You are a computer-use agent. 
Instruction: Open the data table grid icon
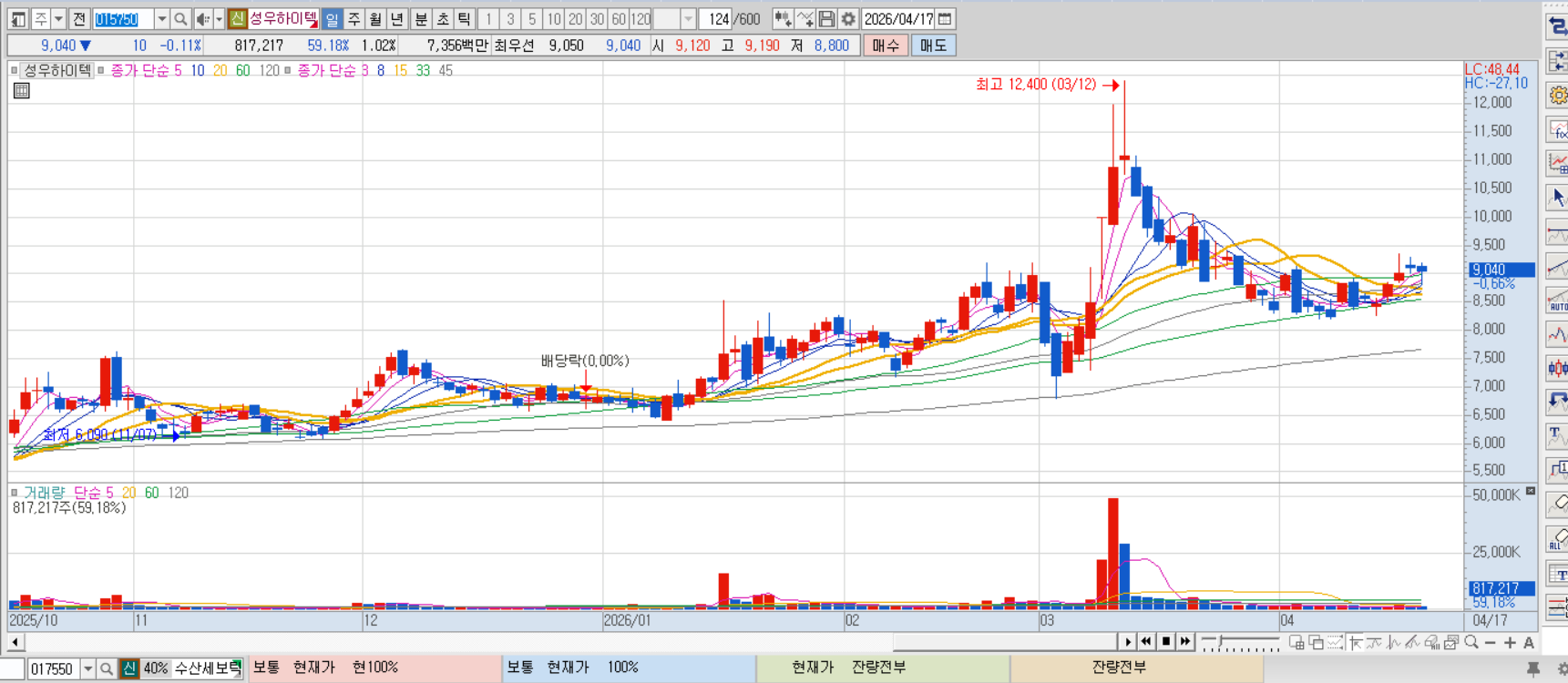coord(22,90)
